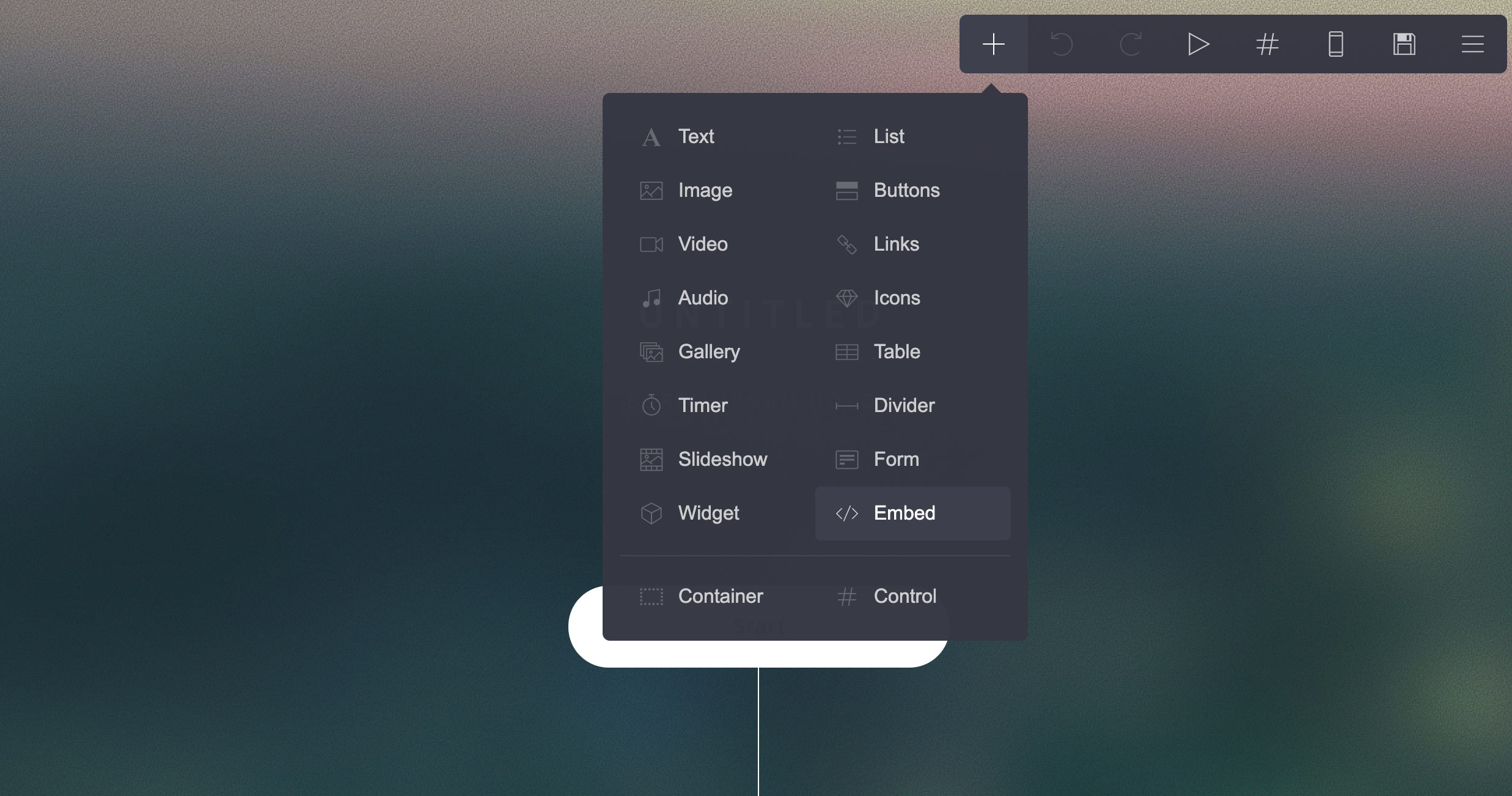The width and height of the screenshot is (1512, 796).
Task: Insert a Links element
Action: tap(913, 244)
